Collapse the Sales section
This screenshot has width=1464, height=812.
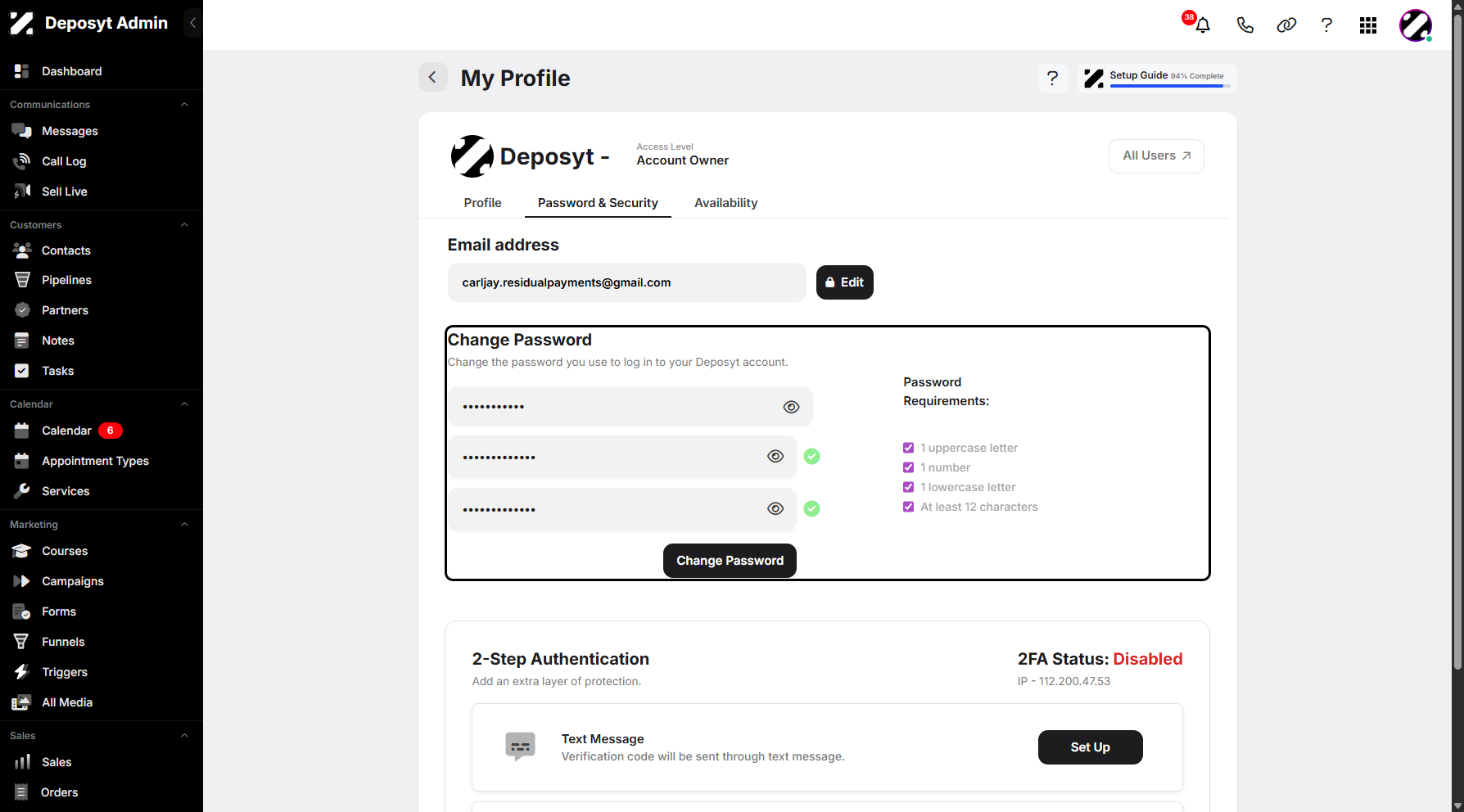tap(184, 736)
